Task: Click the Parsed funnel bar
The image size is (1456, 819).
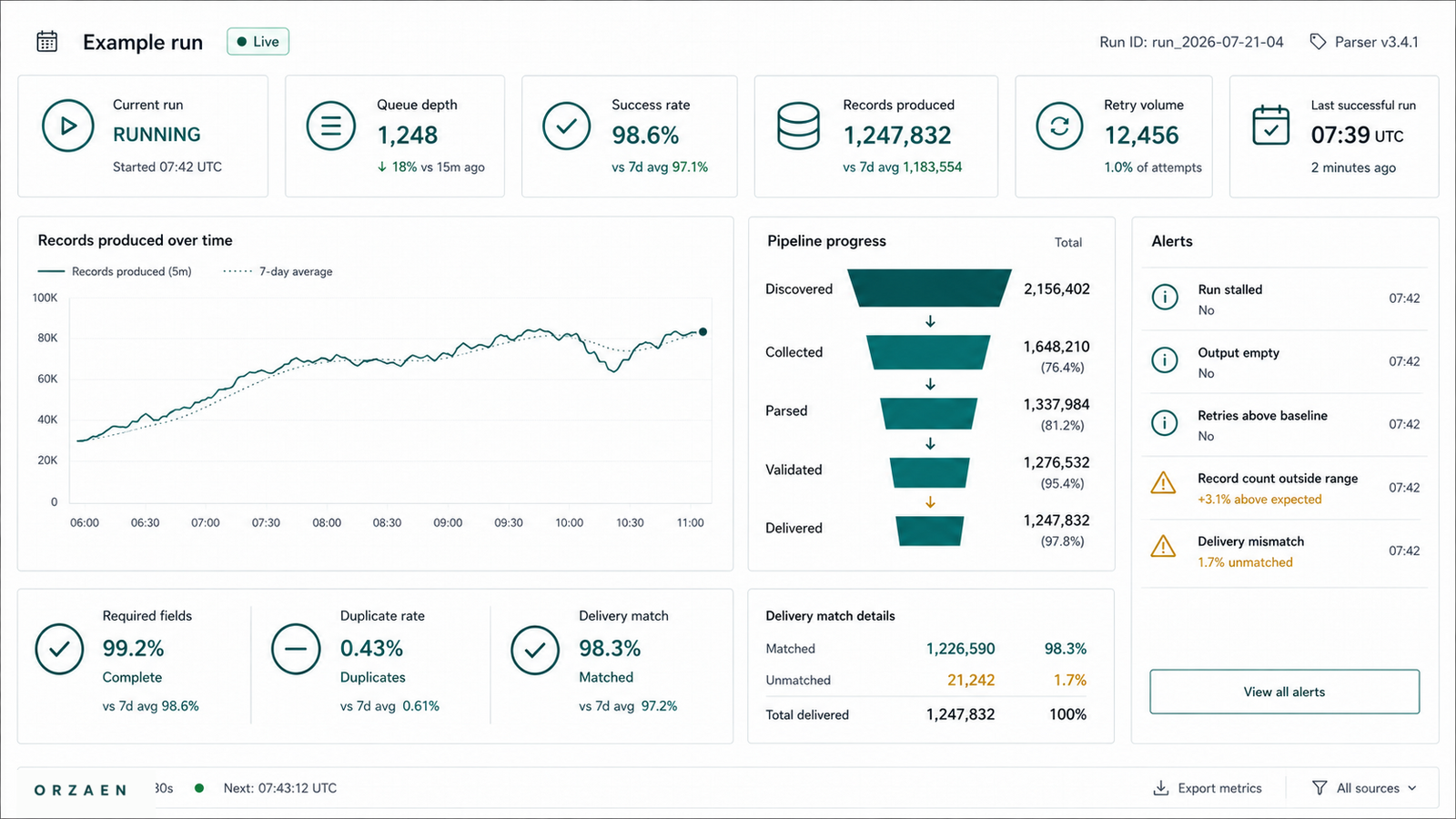Action: tap(928, 413)
